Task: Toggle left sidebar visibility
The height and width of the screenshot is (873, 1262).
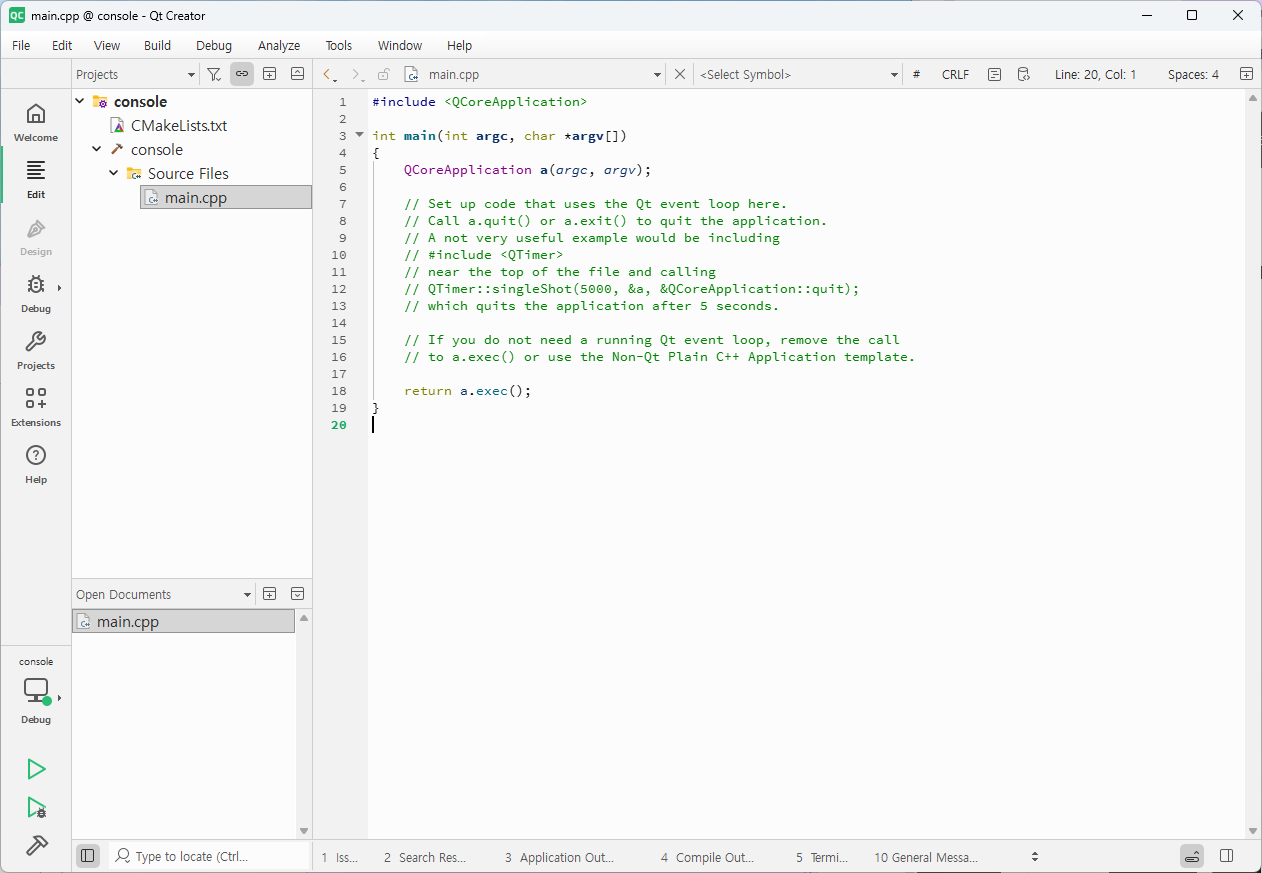Action: click(88, 856)
